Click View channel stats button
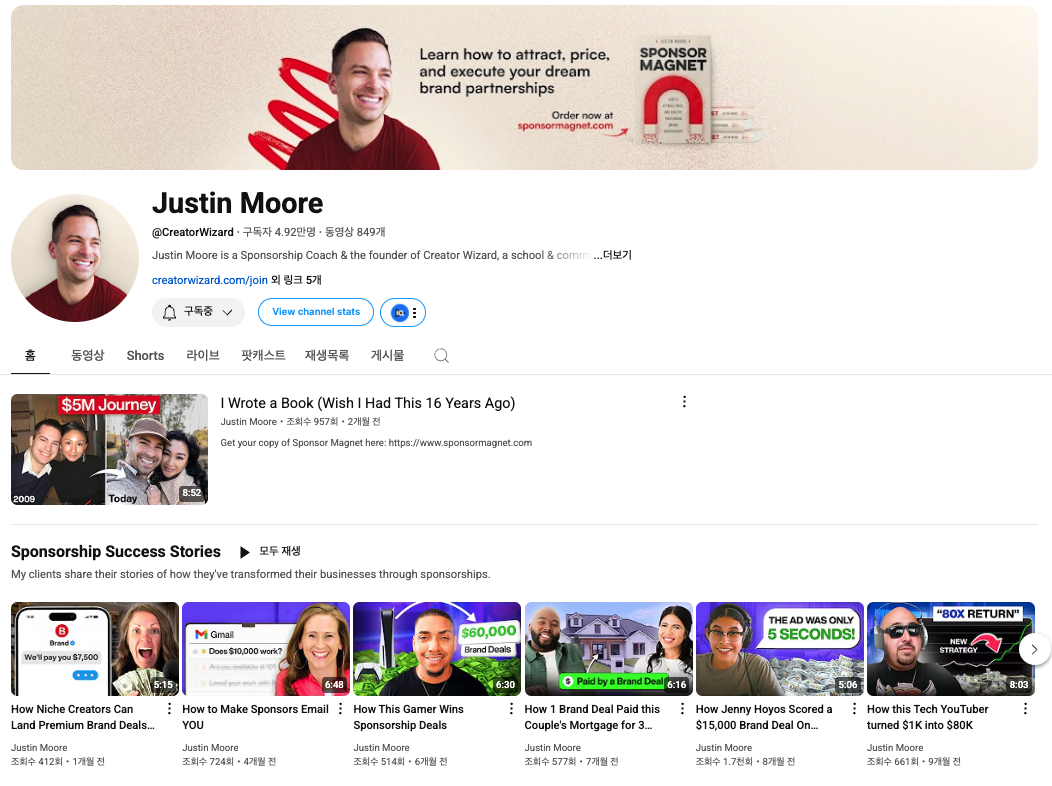 pos(316,312)
